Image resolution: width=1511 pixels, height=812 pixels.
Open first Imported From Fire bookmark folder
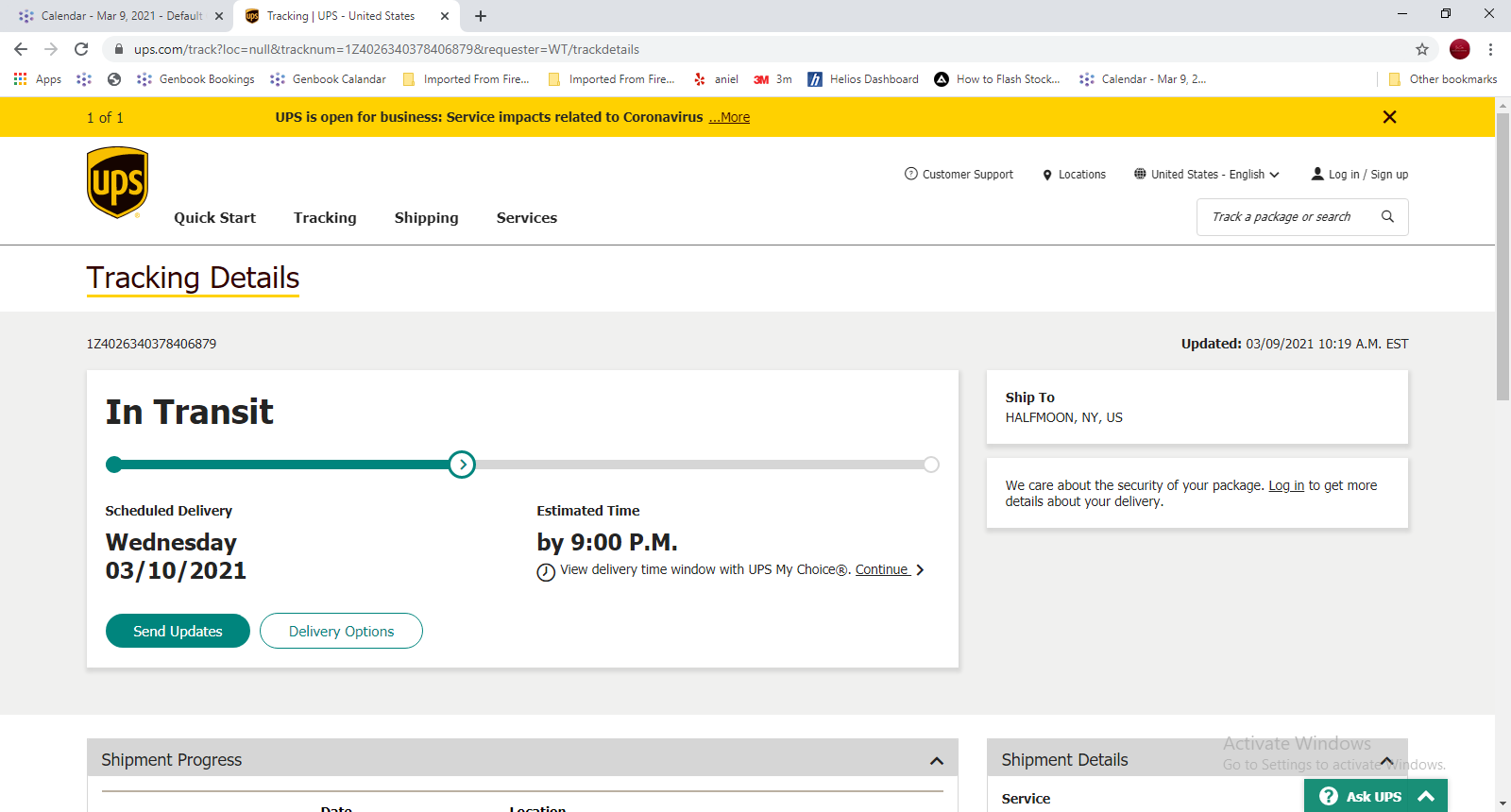[467, 79]
